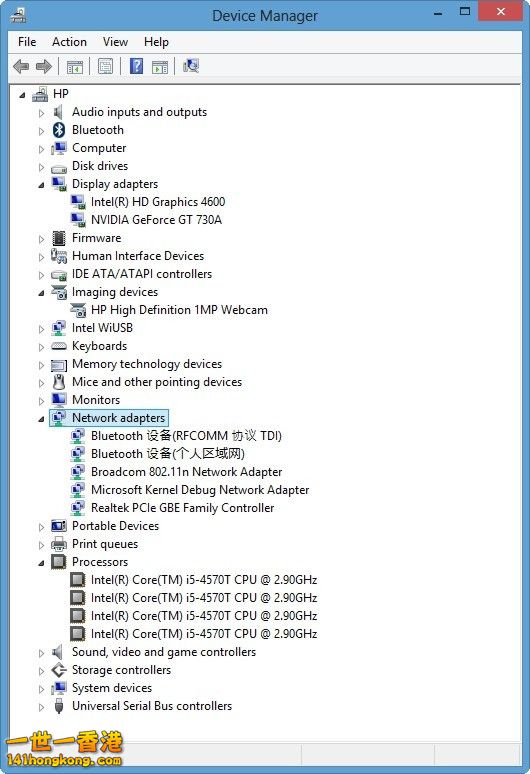
Task: Minimize the Device Manager window
Action: pos(438,13)
